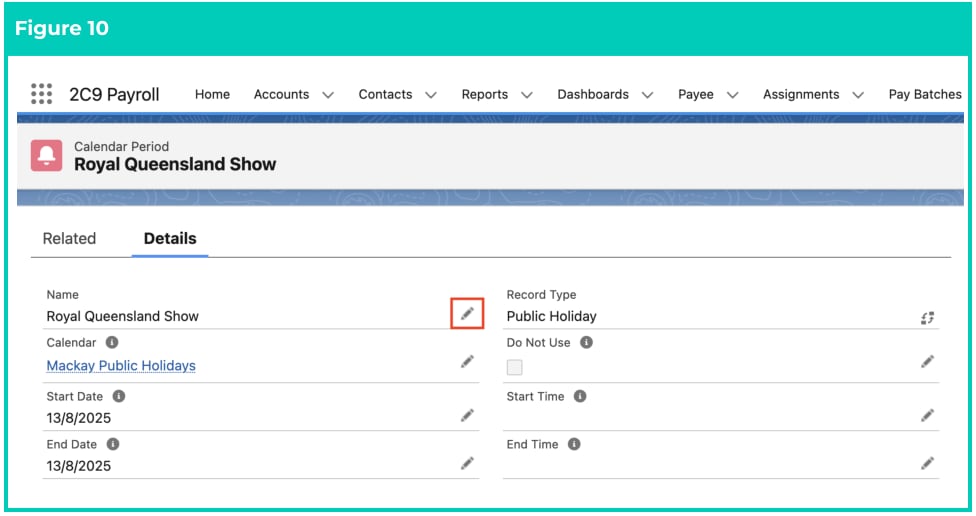Open the Dashboards nav item
Viewport: 976px width, 516px height.
(x=593, y=94)
